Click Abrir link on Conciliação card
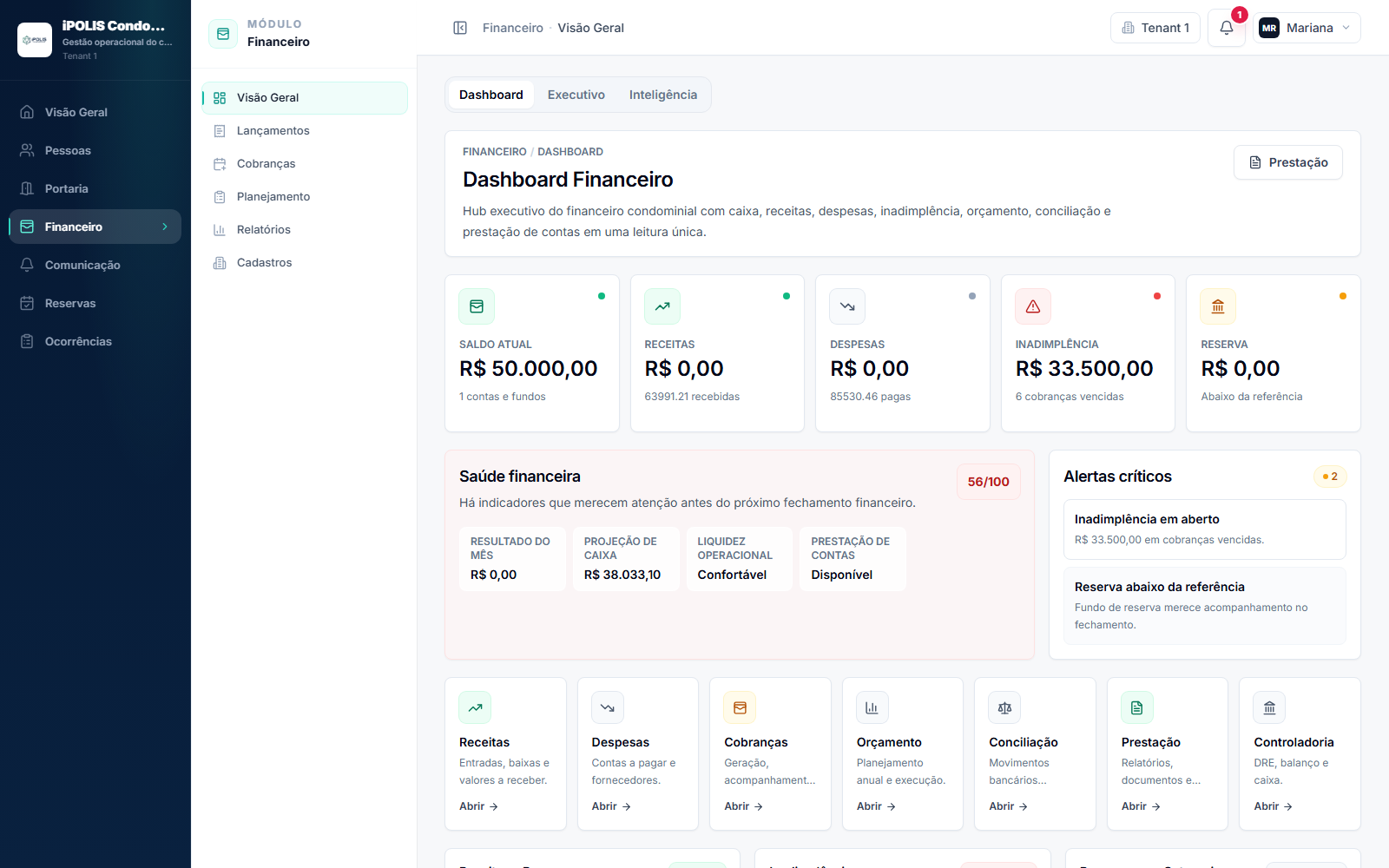The height and width of the screenshot is (868, 1389). click(x=1008, y=806)
